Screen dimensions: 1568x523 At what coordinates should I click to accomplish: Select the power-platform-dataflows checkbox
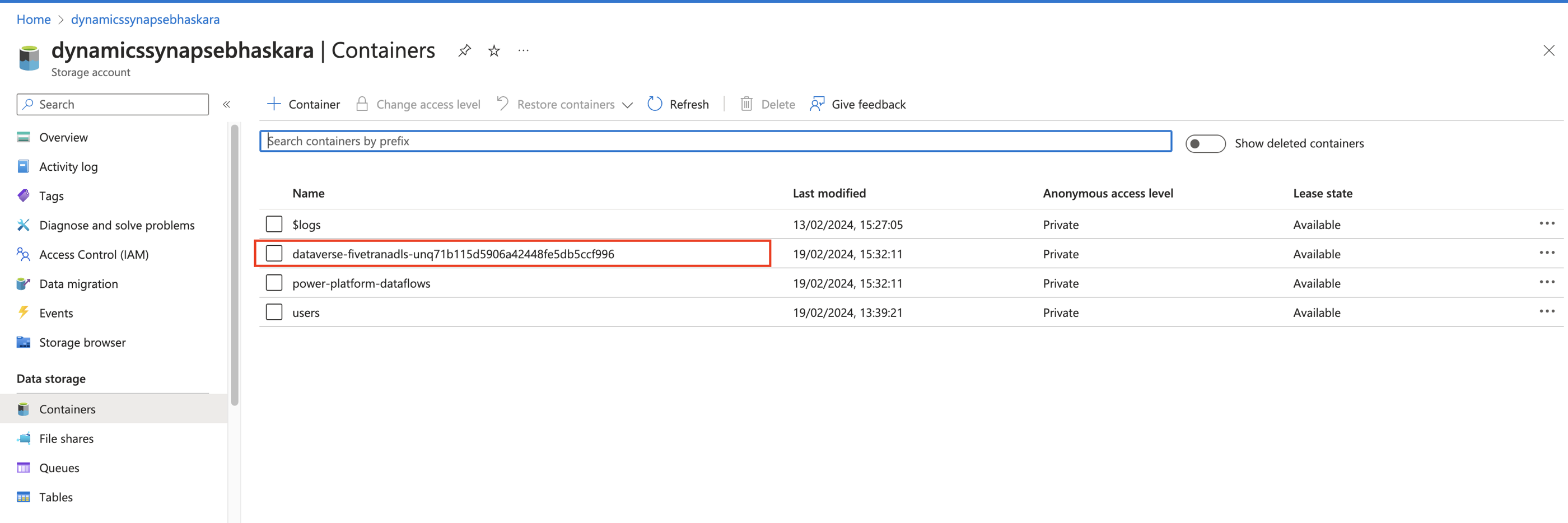274,283
